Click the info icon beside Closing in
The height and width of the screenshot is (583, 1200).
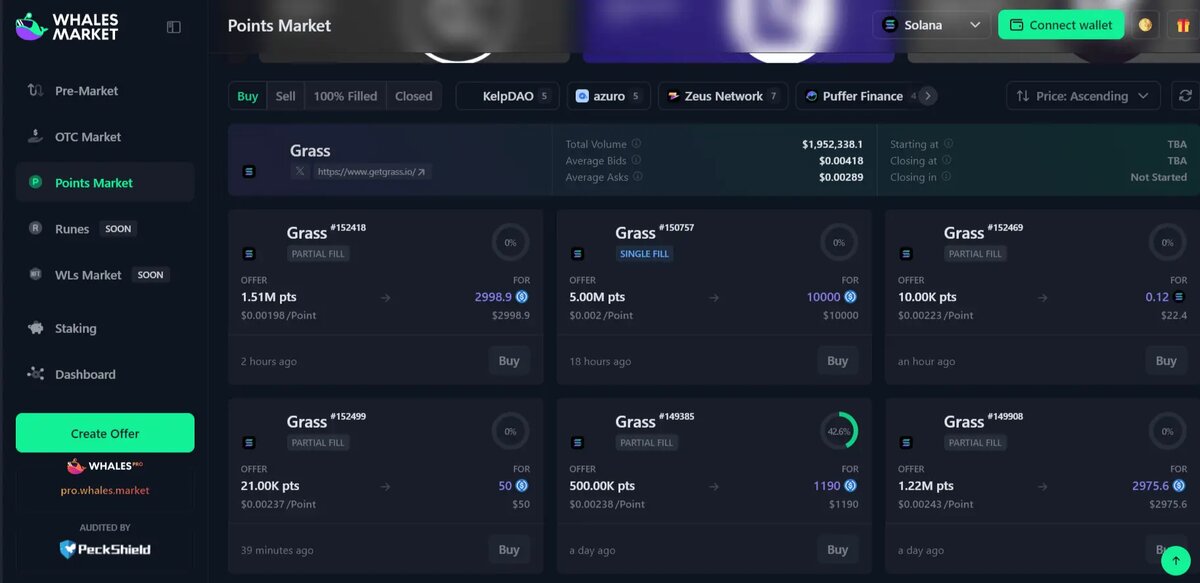(946, 177)
